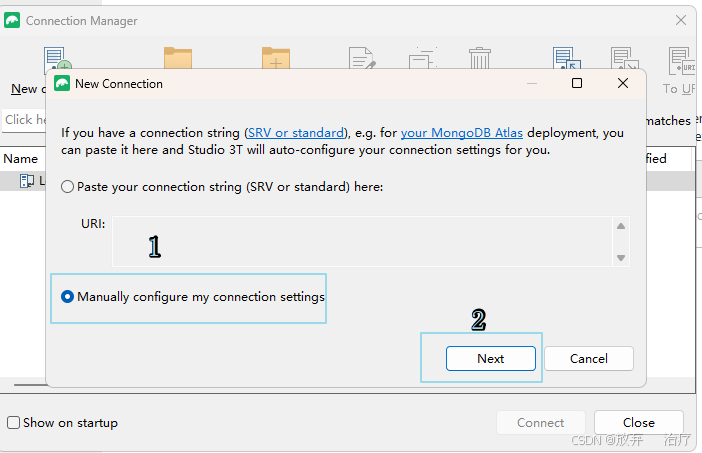Click Close in Connection Manager

click(x=638, y=423)
